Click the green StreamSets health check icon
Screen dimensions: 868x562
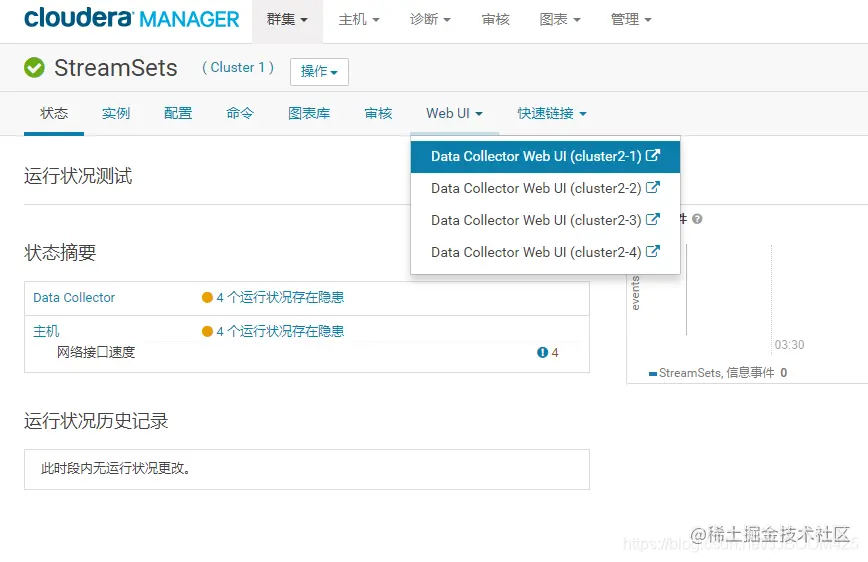34,68
